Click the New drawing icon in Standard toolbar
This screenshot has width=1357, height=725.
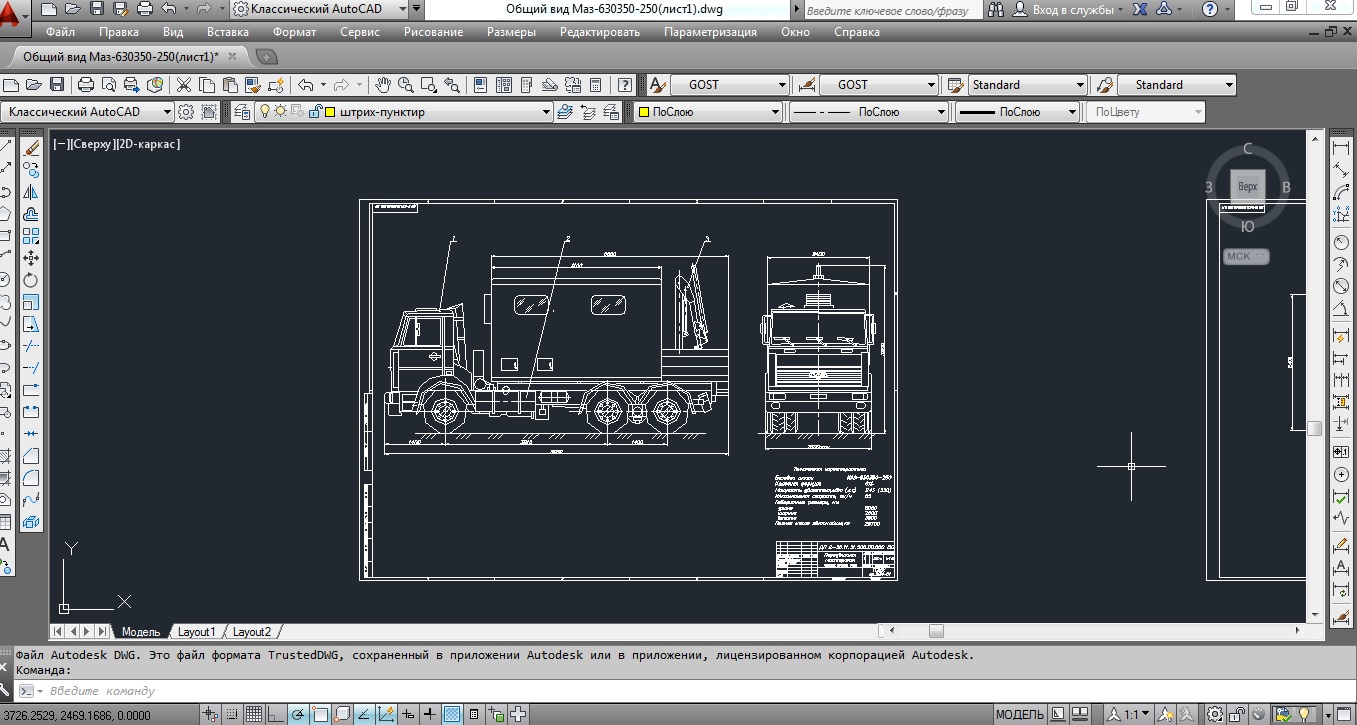(10, 85)
